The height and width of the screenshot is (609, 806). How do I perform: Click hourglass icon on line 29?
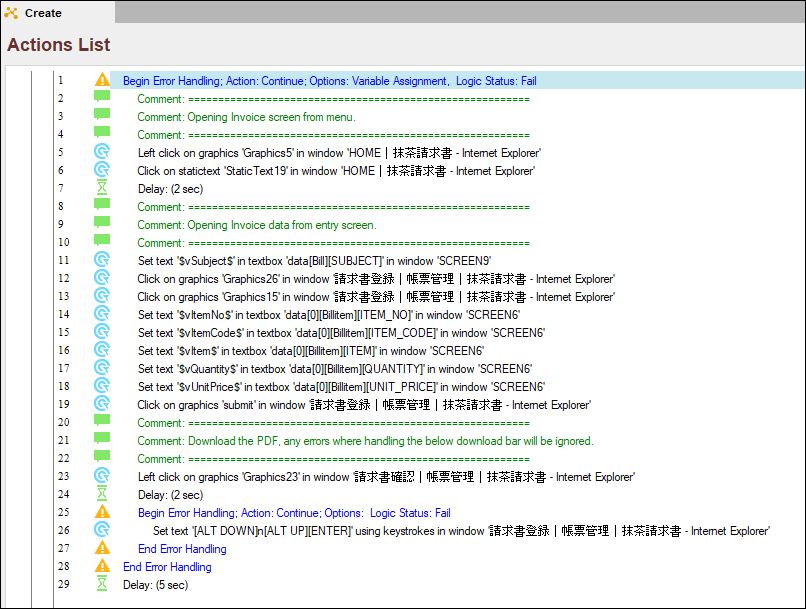(102, 585)
